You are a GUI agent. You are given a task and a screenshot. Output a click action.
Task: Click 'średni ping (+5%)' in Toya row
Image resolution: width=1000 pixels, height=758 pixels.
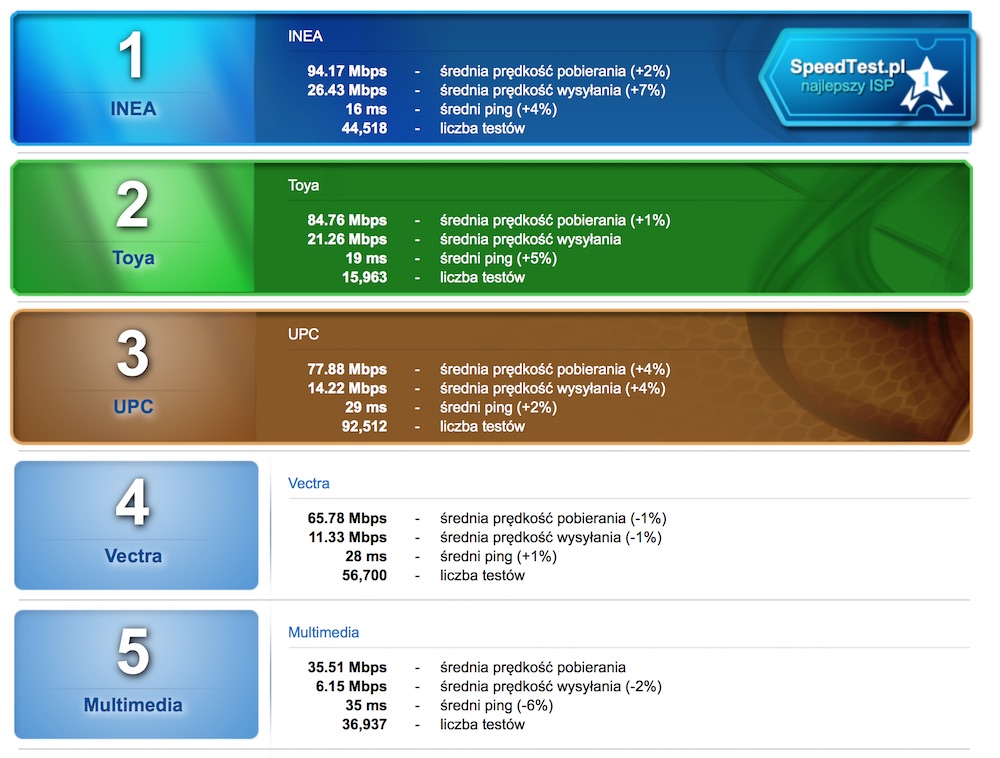click(498, 258)
